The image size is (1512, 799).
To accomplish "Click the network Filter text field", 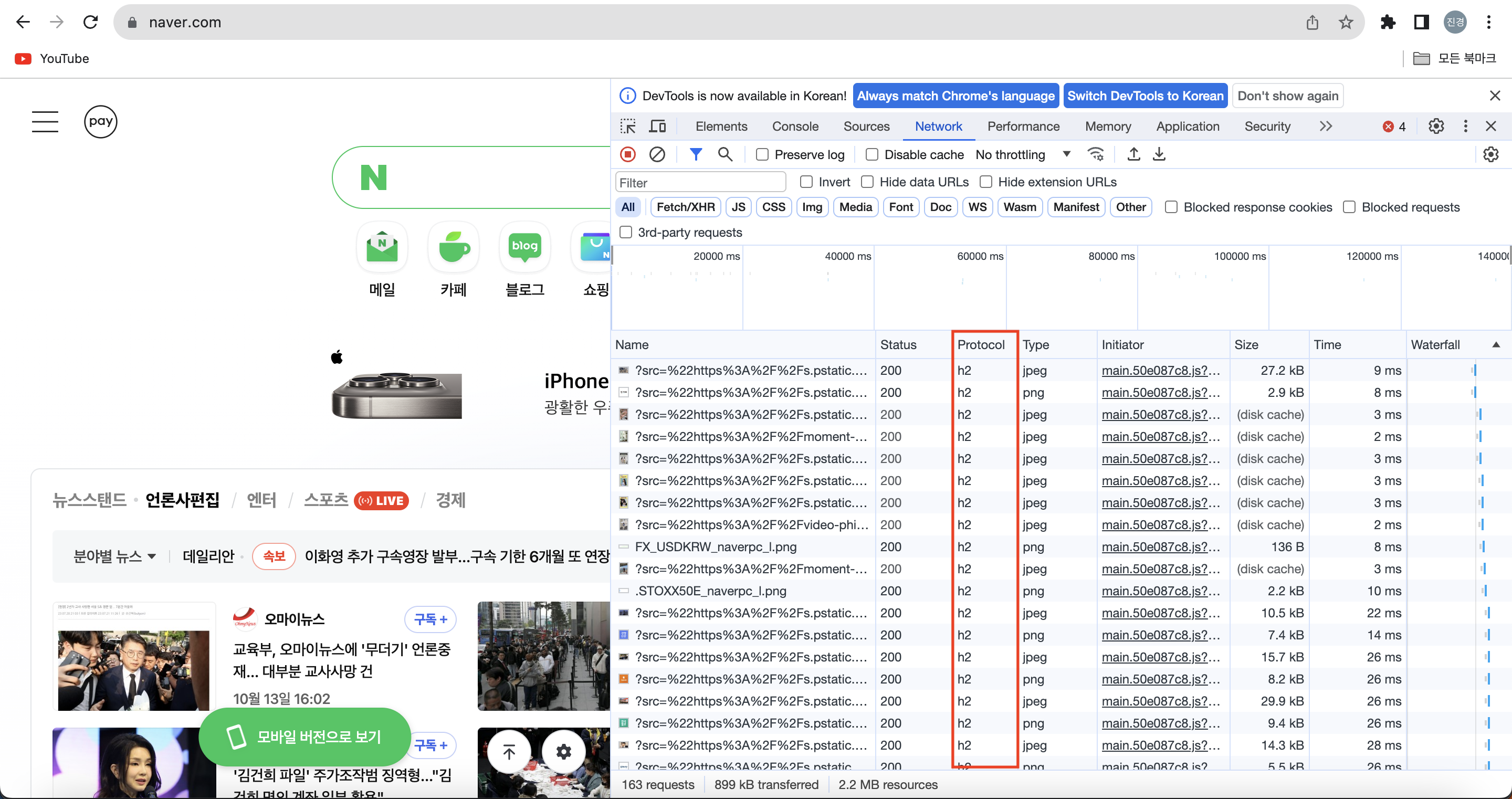I will tap(700, 183).
